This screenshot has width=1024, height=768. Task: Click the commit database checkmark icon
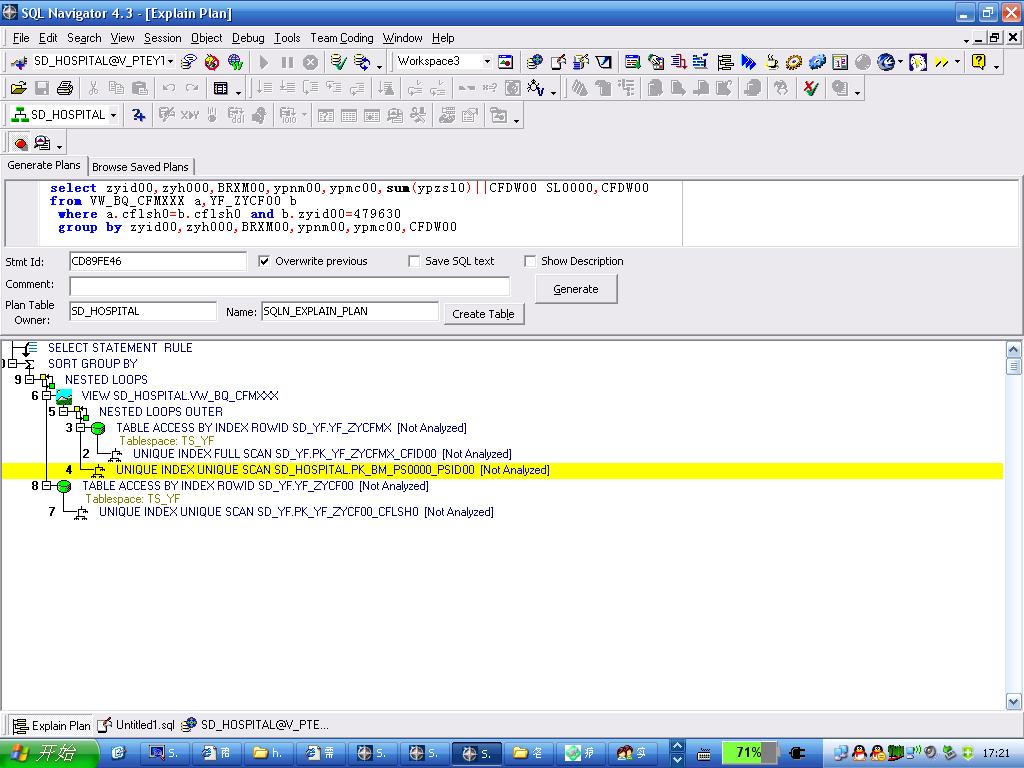[338, 62]
